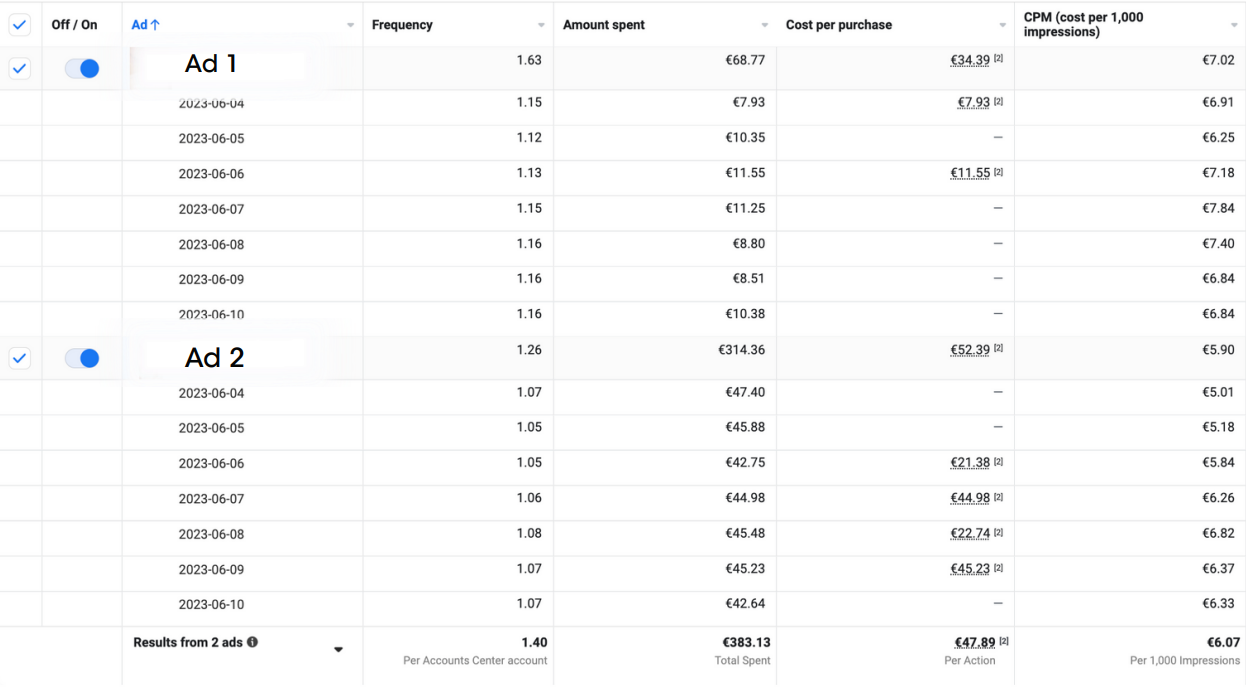Screen dimensions: 1246x687
Task: Select the CPM value €6.25 cell
Action: [1218, 137]
